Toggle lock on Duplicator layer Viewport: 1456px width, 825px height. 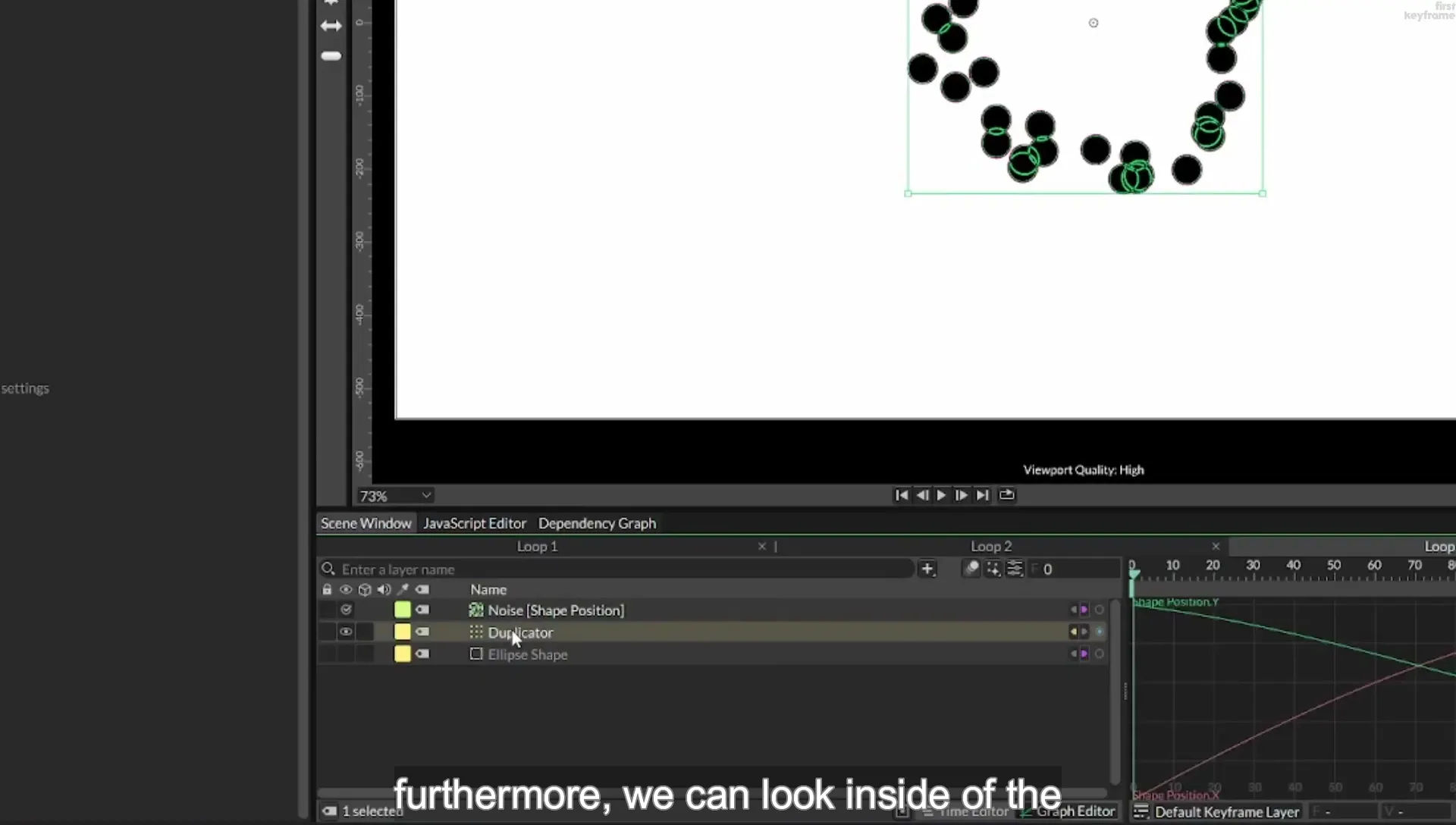tap(327, 632)
